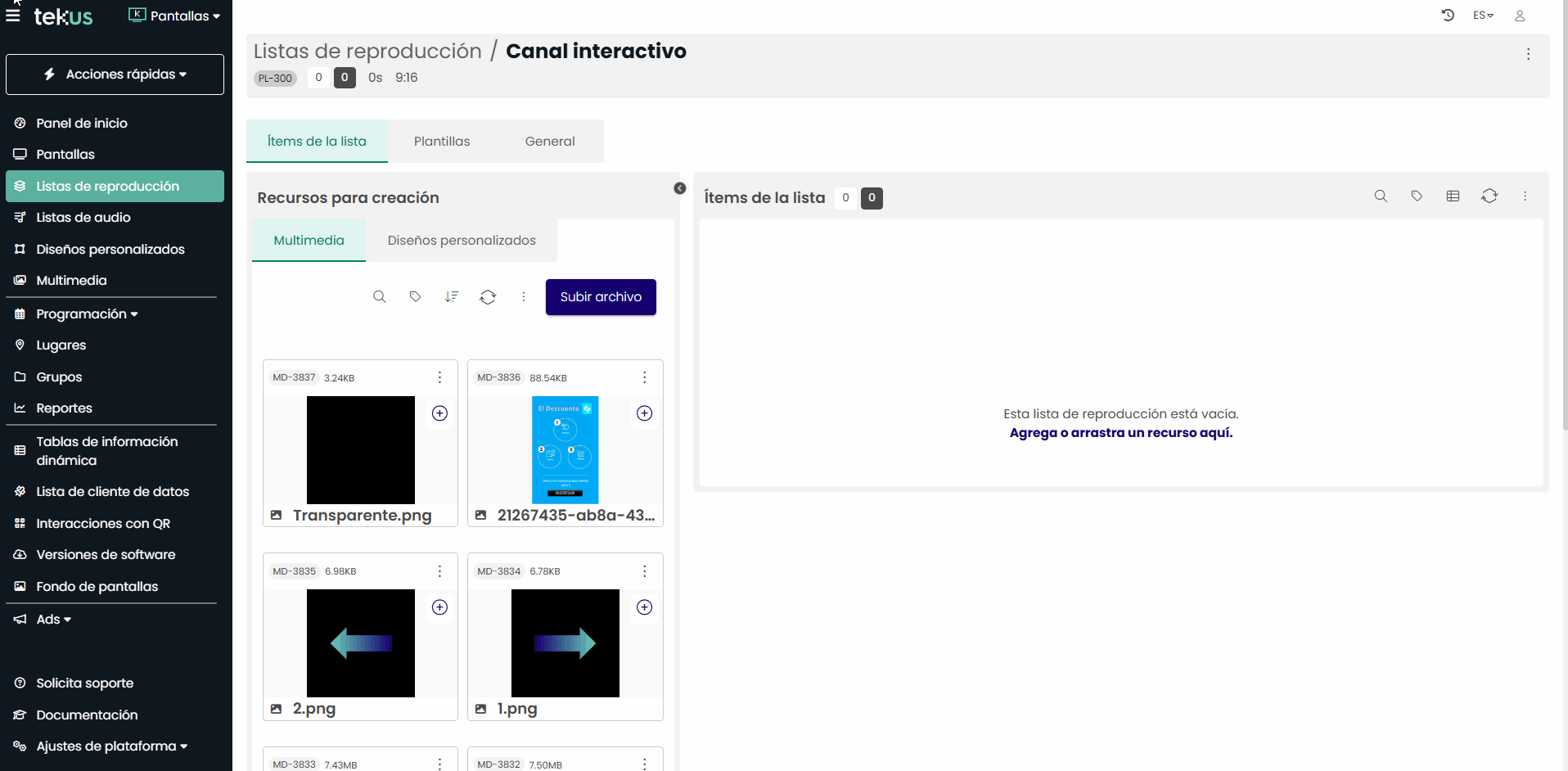Expand the Ajustes de plataforma submenu
1568x771 pixels.
111,746
